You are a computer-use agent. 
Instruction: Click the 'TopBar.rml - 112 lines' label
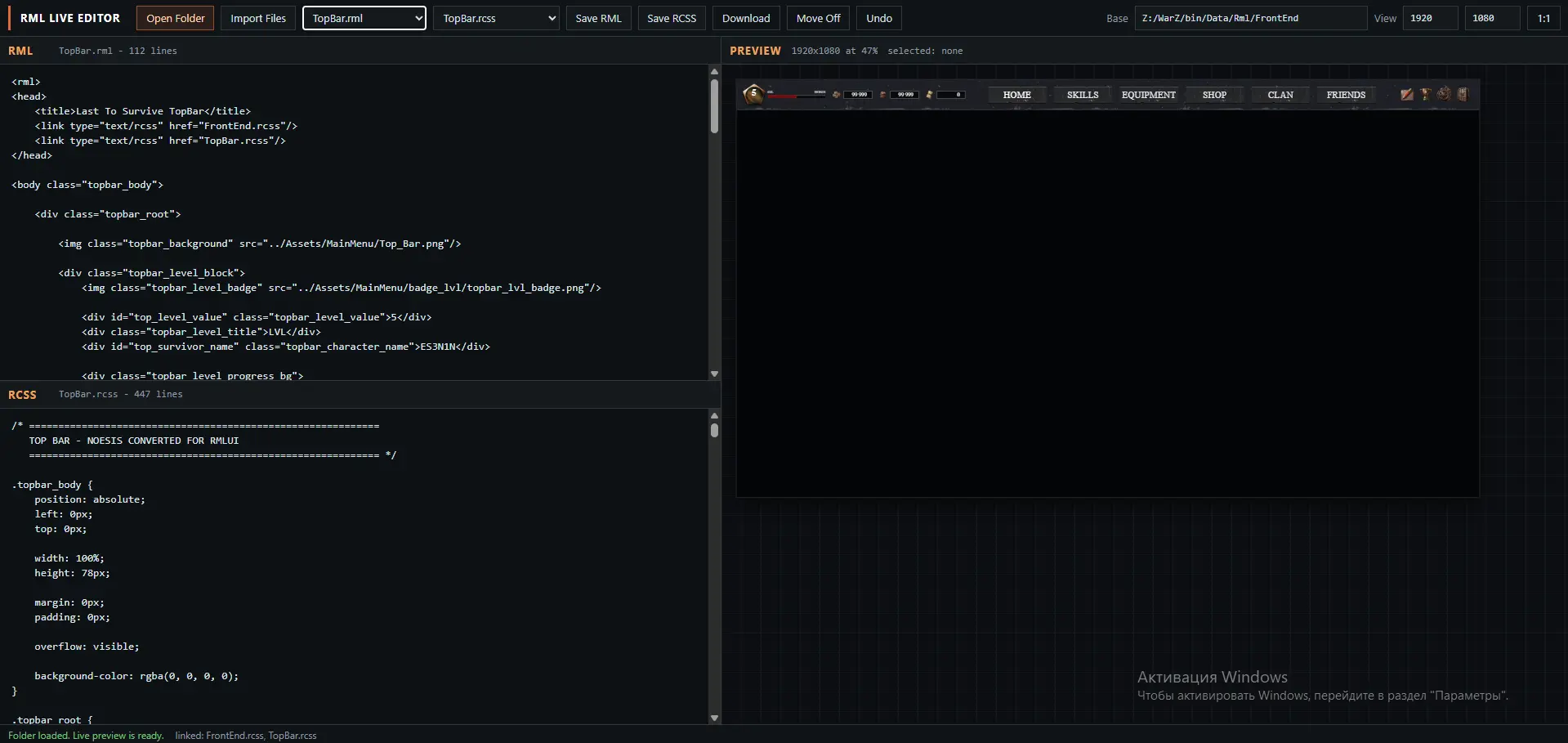[118, 51]
